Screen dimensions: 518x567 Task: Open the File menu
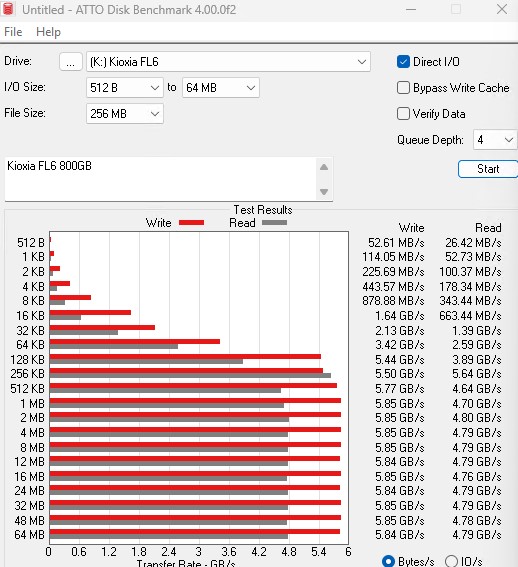13,32
